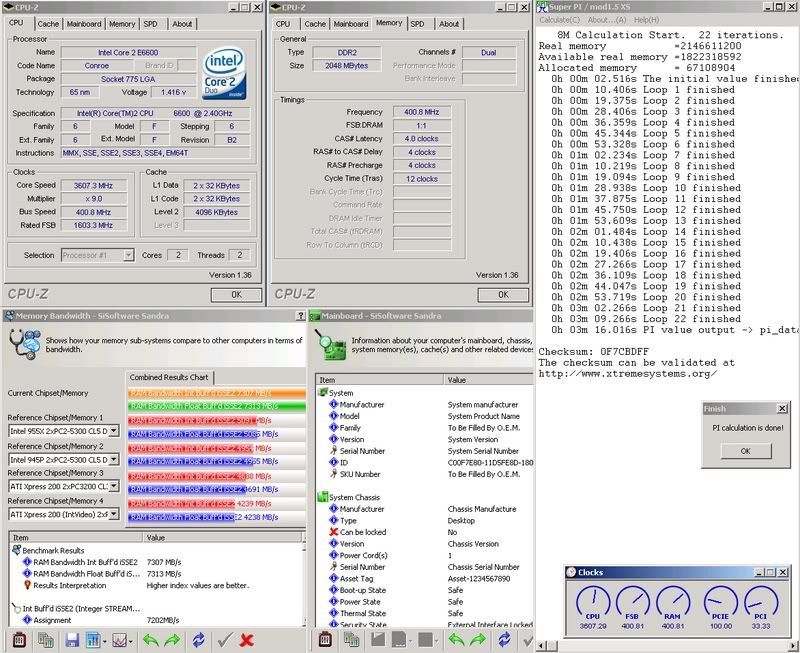Screen dimensions: 800x653
Task: Click the PCIE gauge in Clocks window
Action: (x=720, y=604)
